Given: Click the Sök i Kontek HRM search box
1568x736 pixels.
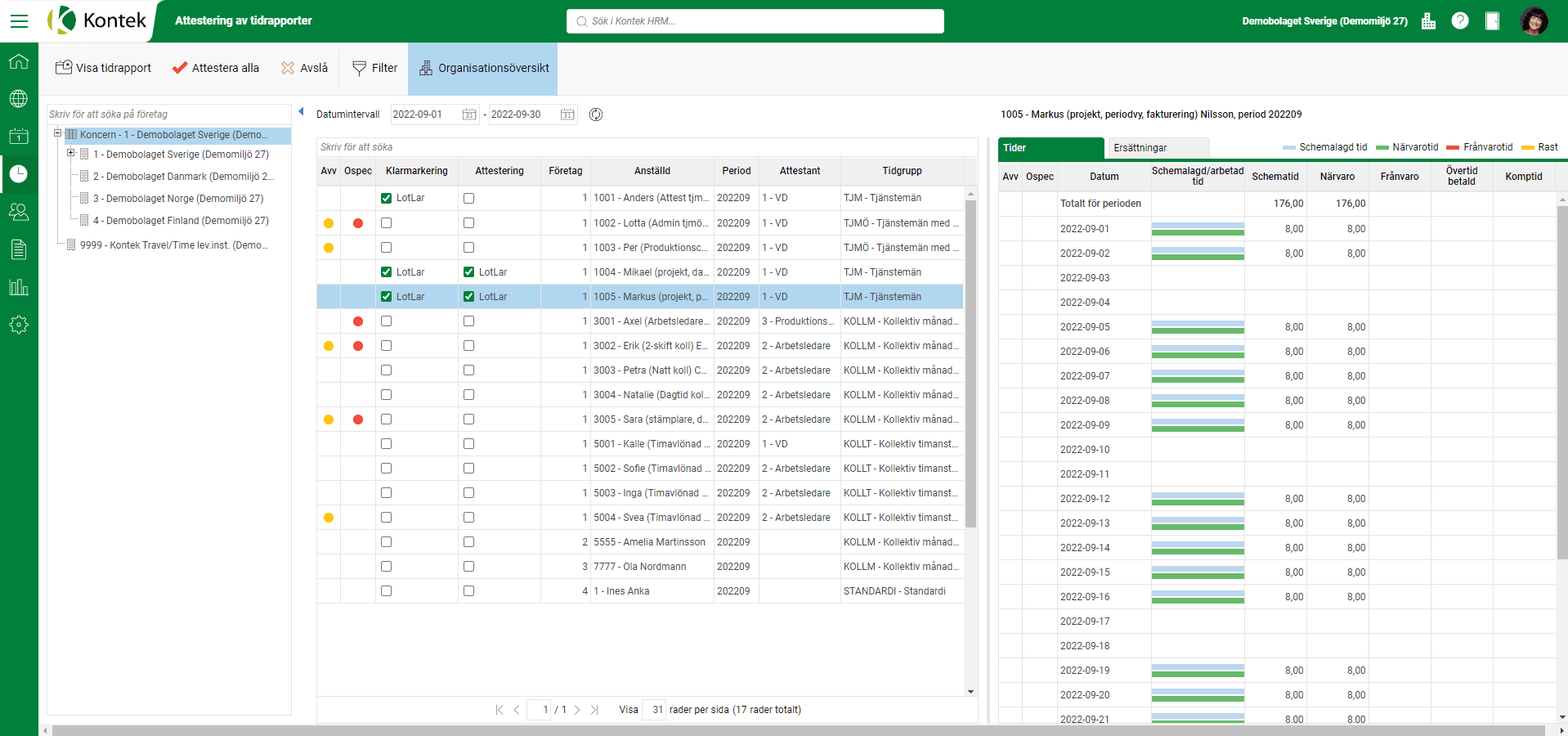Looking at the screenshot, I should pyautogui.click(x=755, y=21).
